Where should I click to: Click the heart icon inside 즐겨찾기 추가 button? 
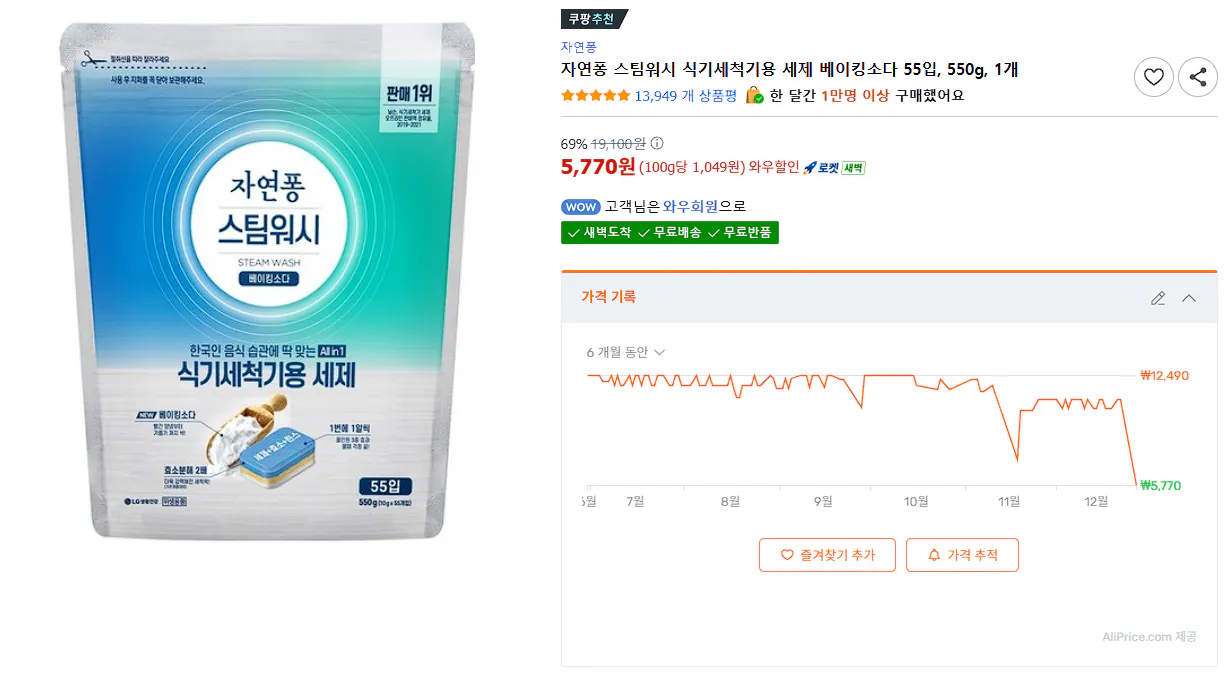coord(785,555)
